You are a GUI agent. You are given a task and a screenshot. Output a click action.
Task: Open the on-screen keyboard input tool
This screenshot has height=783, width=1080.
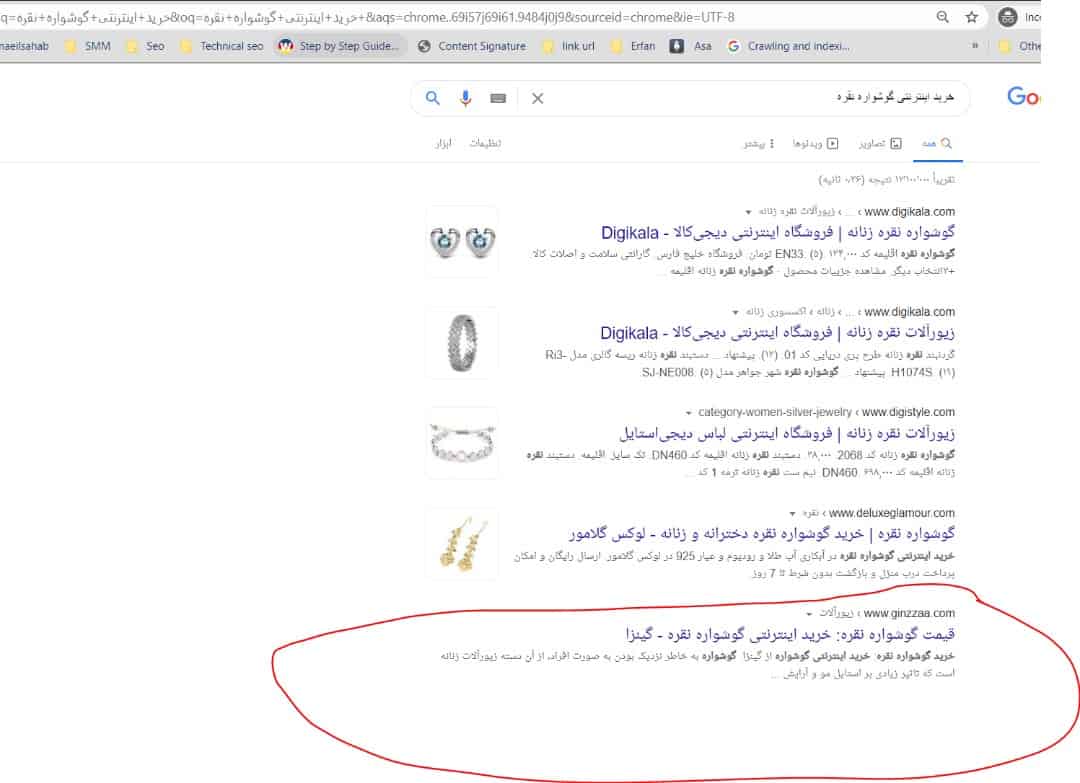[498, 98]
